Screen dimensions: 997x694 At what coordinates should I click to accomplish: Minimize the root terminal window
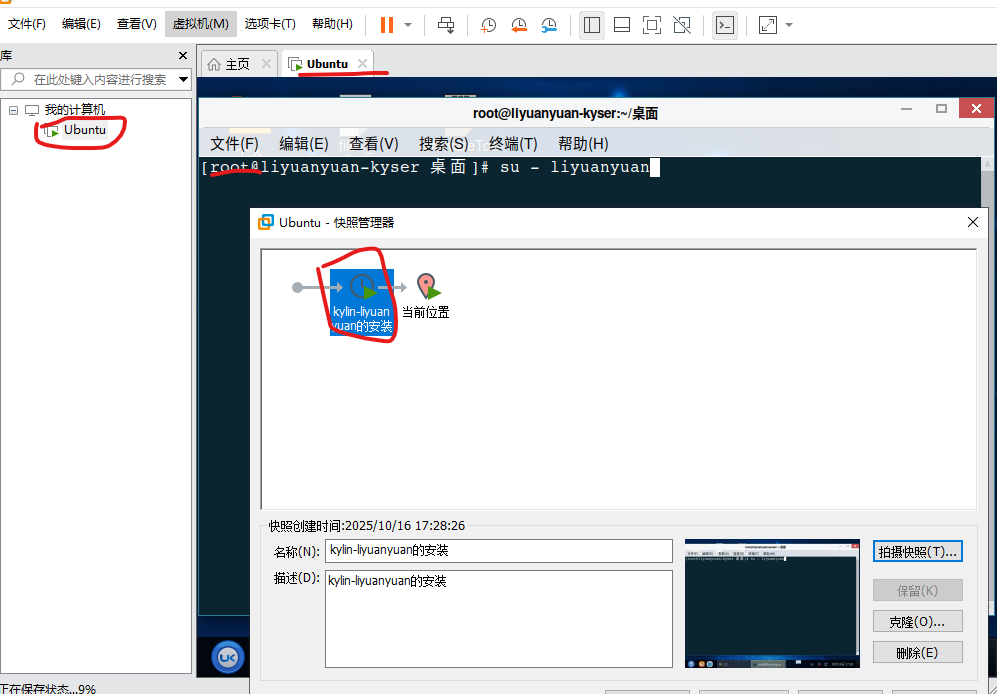coord(907,109)
